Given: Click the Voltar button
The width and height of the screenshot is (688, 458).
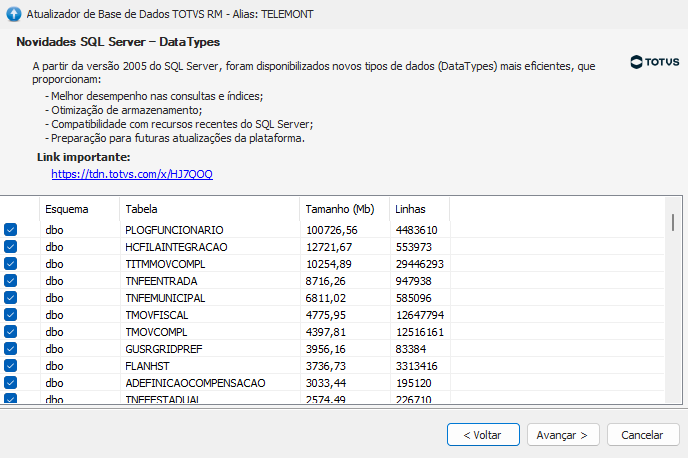Looking at the screenshot, I should pos(483,435).
